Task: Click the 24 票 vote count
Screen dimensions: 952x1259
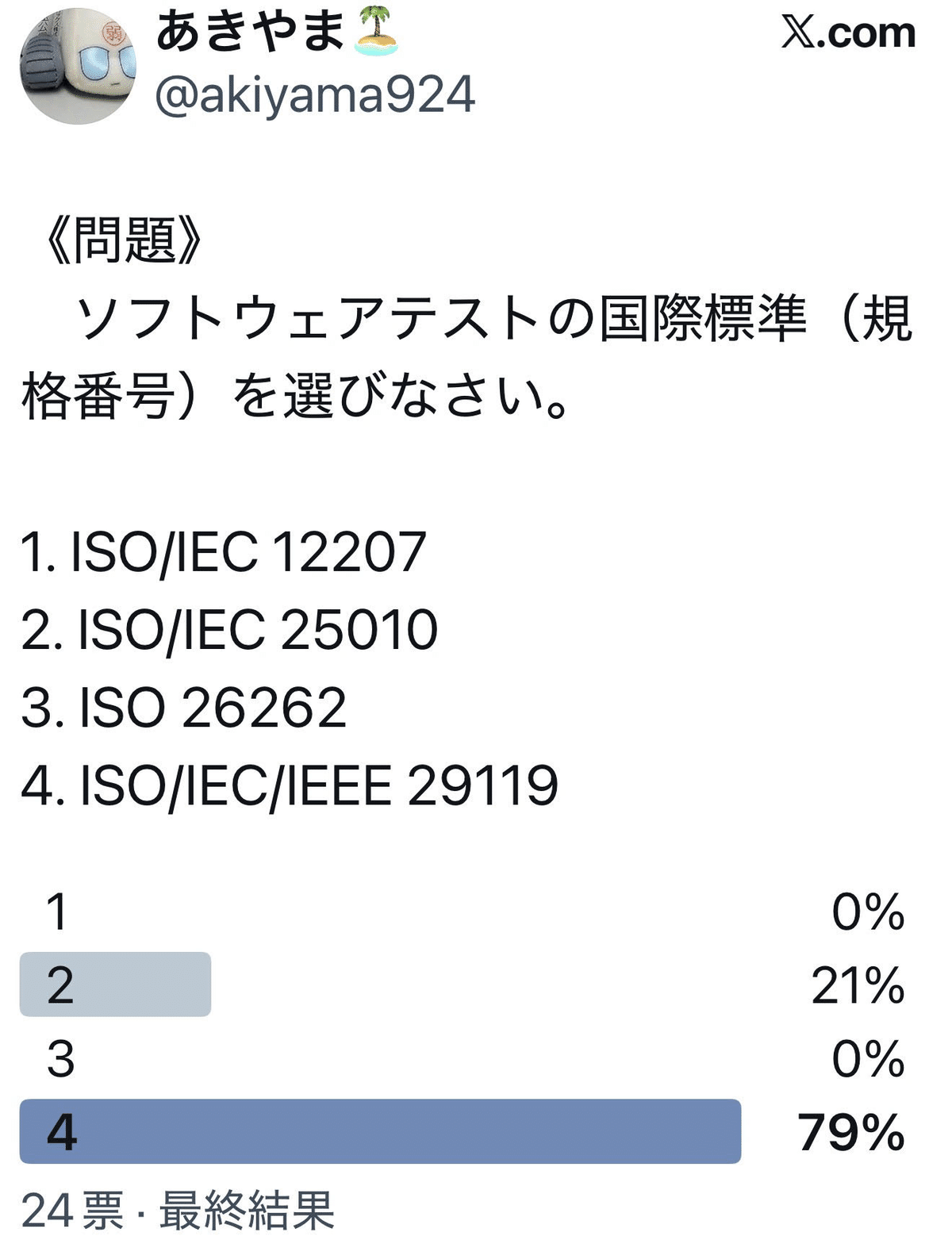Action: click(x=73, y=1211)
